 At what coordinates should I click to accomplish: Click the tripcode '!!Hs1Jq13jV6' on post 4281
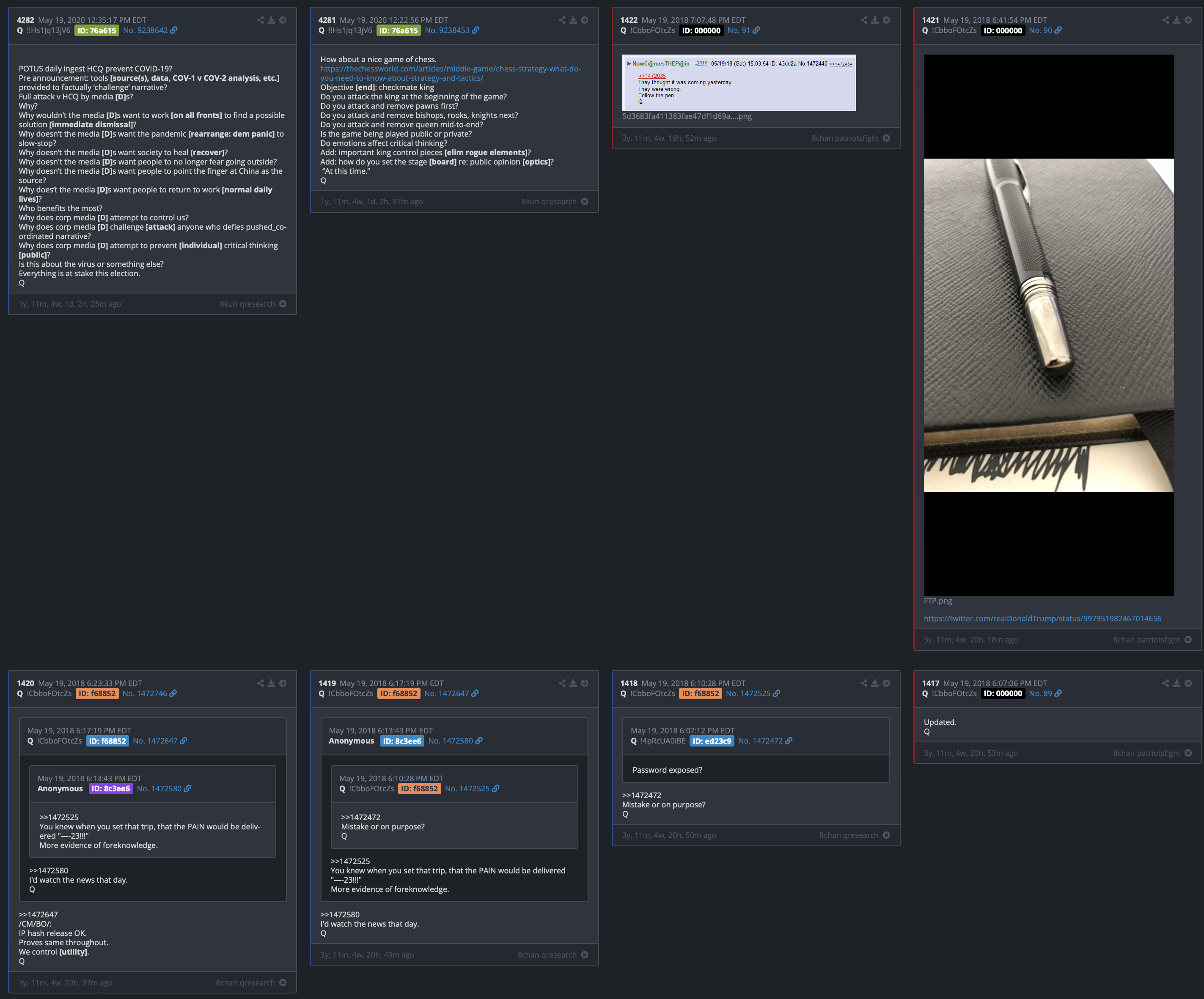[x=350, y=30]
